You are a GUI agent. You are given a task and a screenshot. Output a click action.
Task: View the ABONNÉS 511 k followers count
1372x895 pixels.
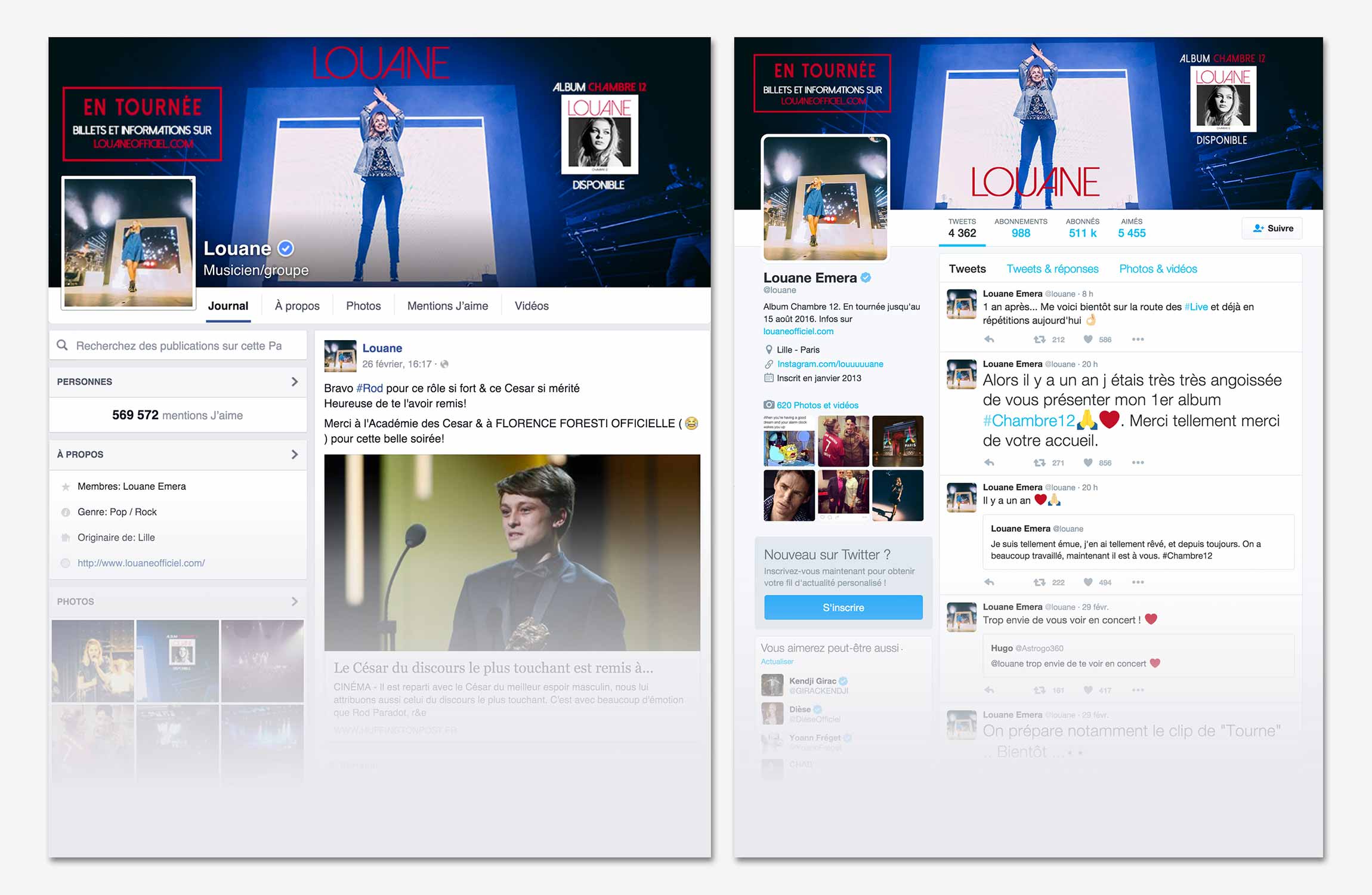pyautogui.click(x=1082, y=228)
